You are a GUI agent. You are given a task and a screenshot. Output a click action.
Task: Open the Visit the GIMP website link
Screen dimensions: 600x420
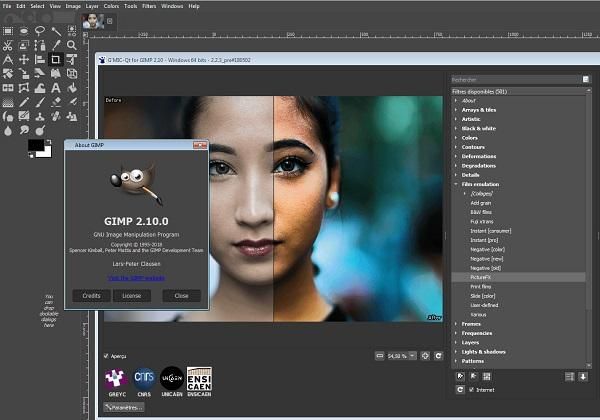click(136, 278)
